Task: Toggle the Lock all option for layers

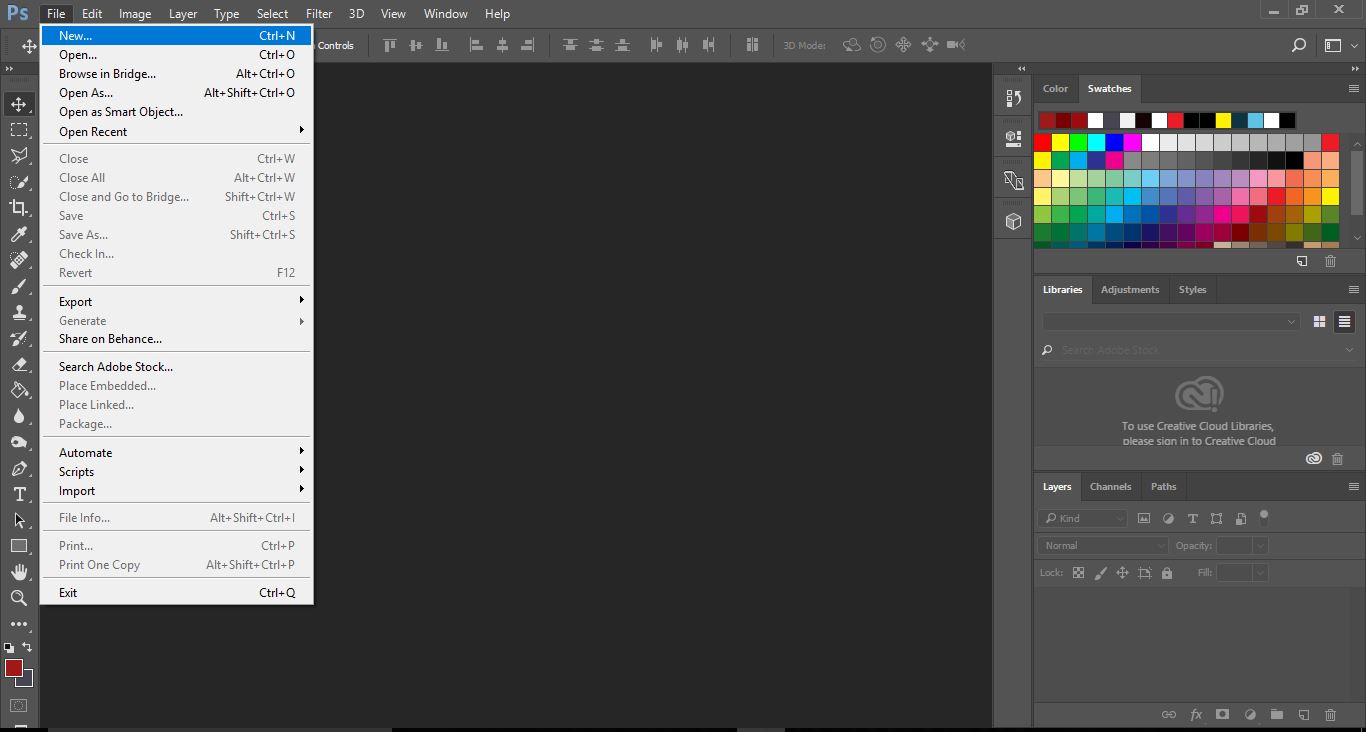Action: (x=1166, y=572)
